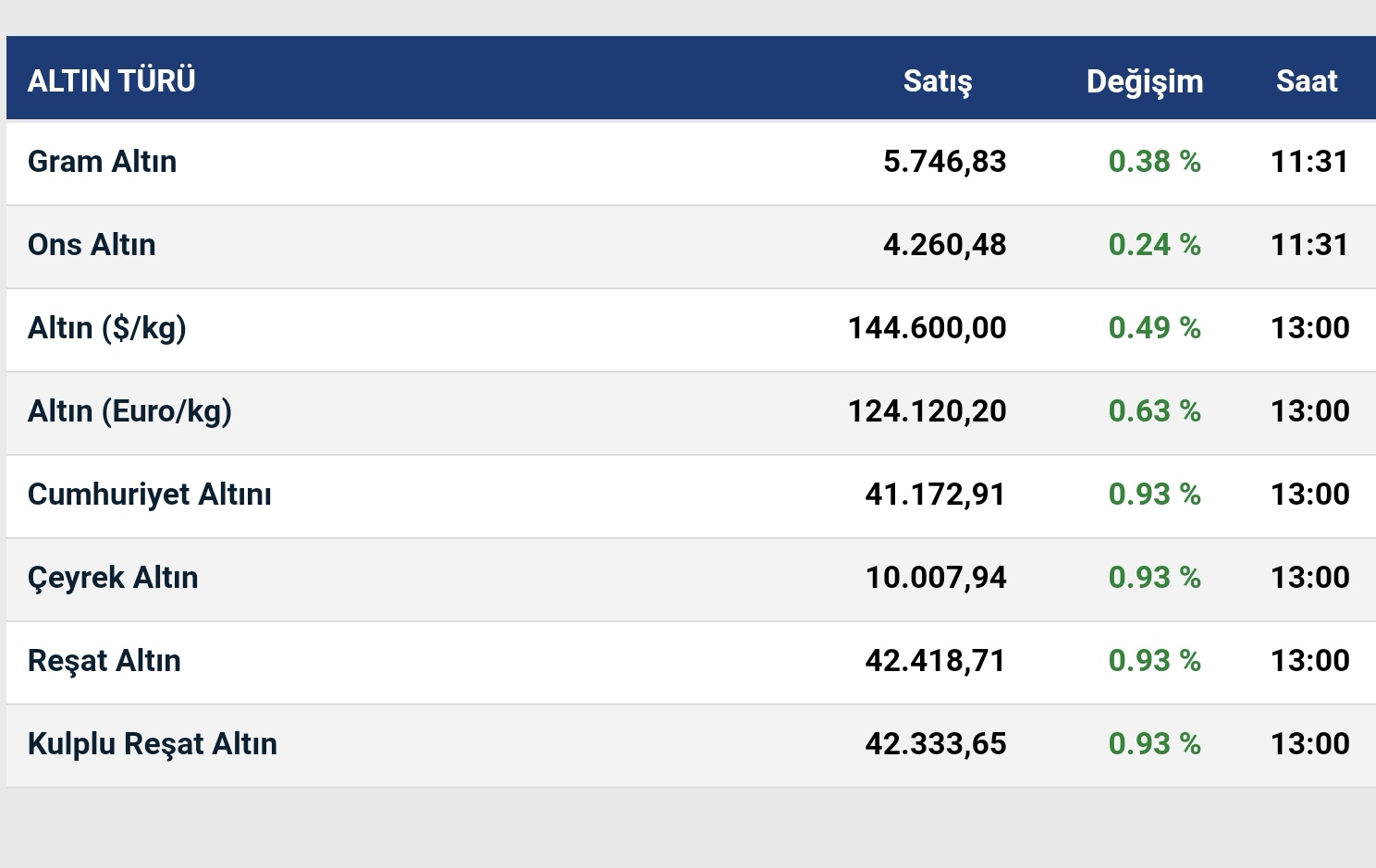Screen dimensions: 1376x868
Task: Click the 144.600,00 sale price
Action: coord(927,328)
